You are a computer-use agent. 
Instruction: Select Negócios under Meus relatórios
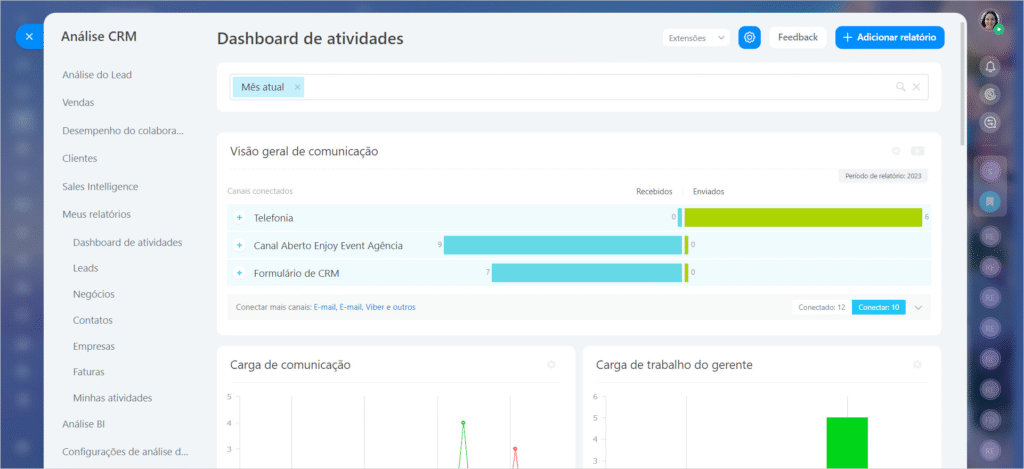(94, 294)
